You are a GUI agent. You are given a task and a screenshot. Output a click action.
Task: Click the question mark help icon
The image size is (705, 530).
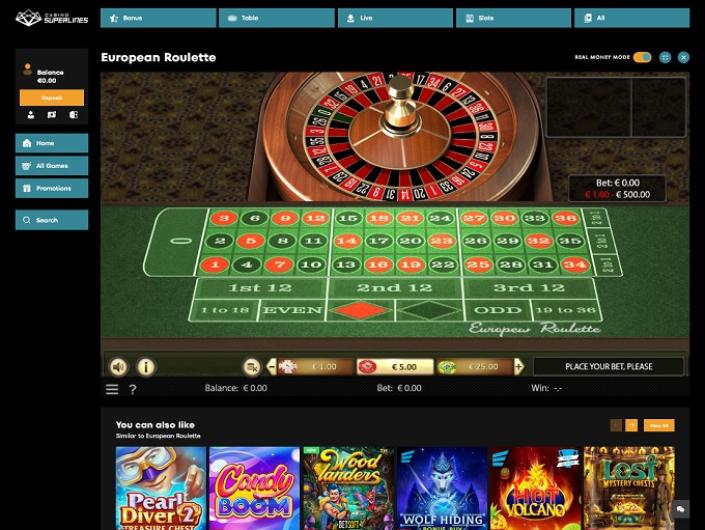pos(133,389)
